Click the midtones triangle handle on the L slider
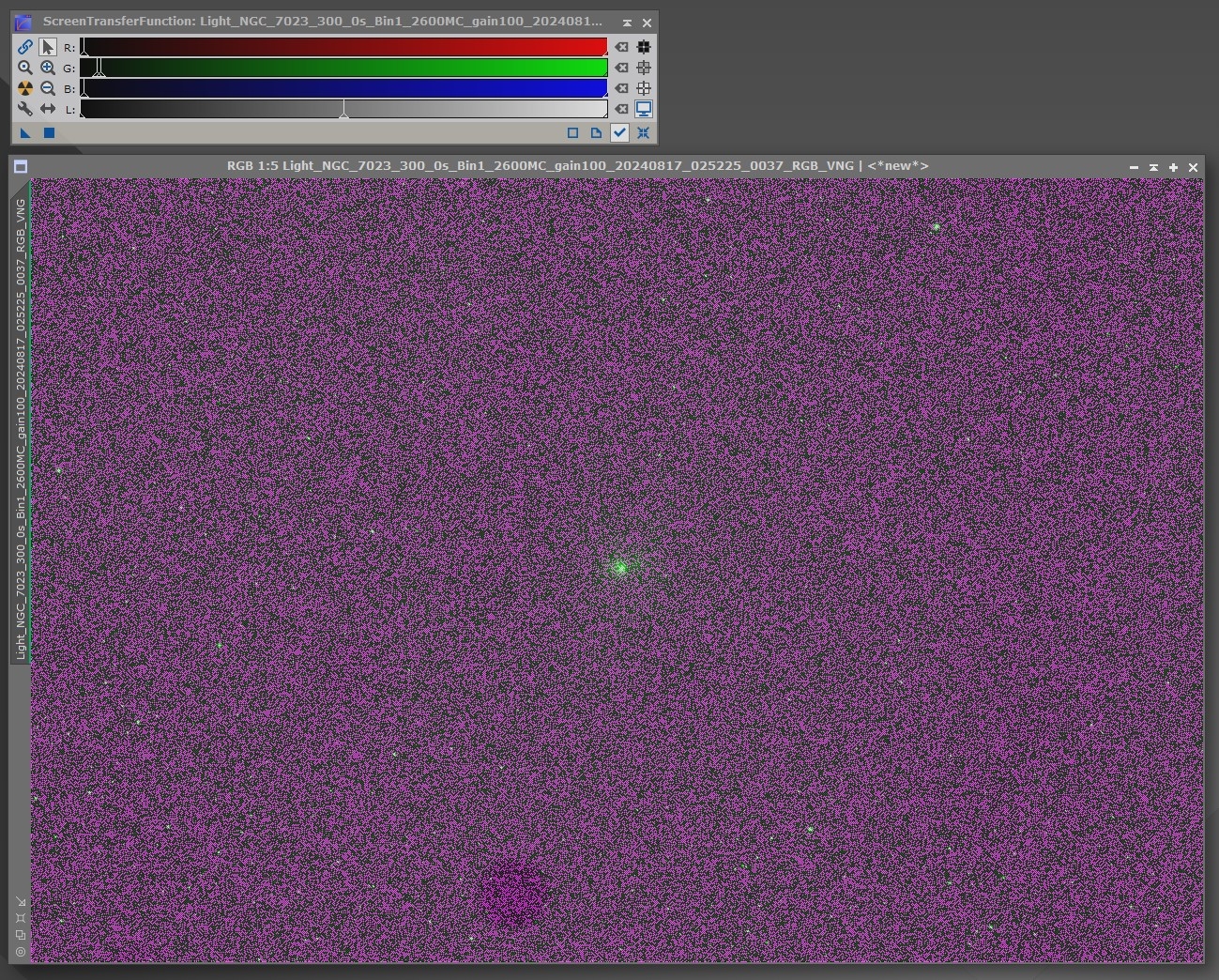 coord(343,114)
